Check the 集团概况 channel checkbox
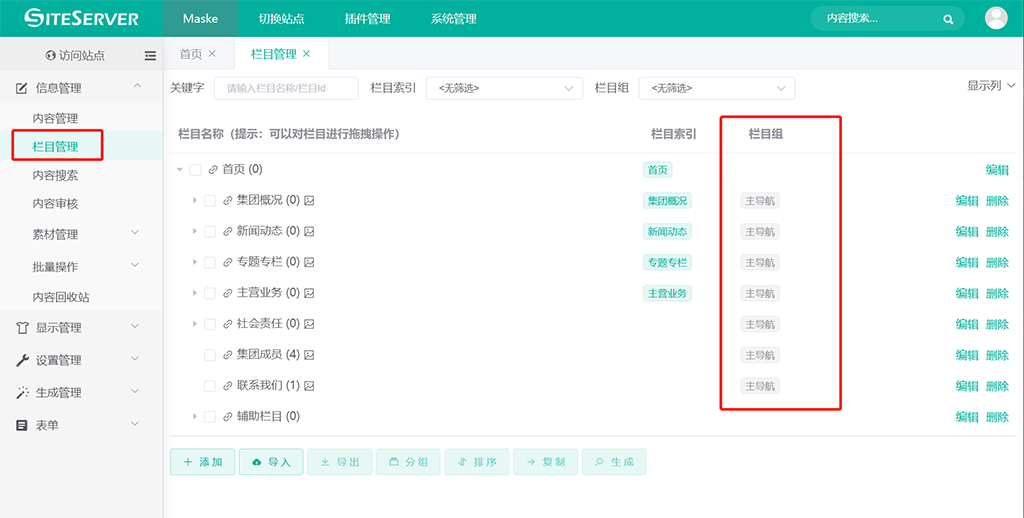The width and height of the screenshot is (1024, 518). click(210, 201)
